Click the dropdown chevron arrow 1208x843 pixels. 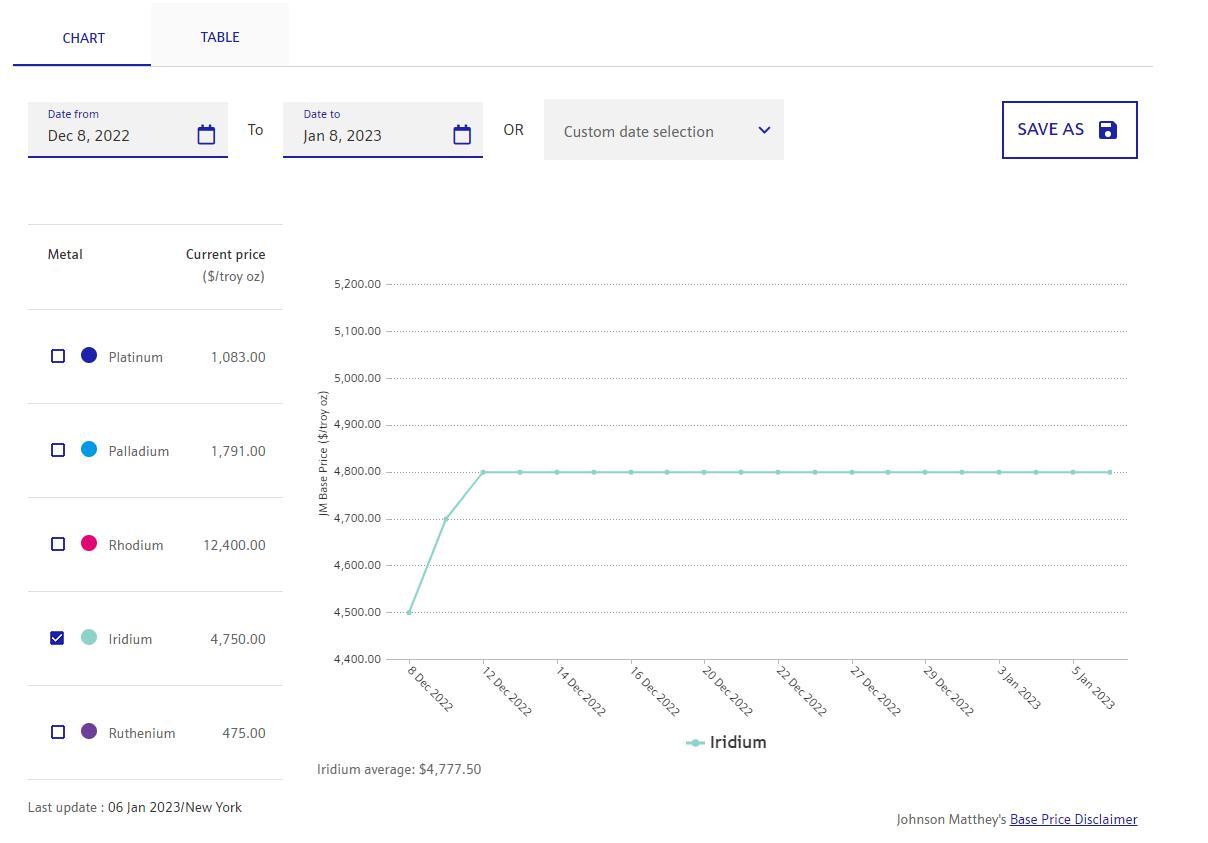[764, 130]
